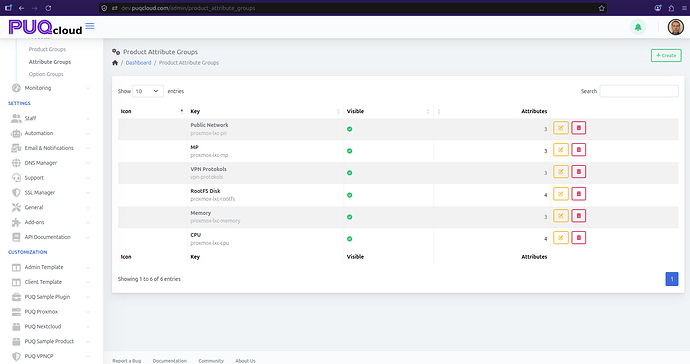This screenshot has height=364, width=690.
Task: Open browser extensions icon
Action: pos(671,8)
